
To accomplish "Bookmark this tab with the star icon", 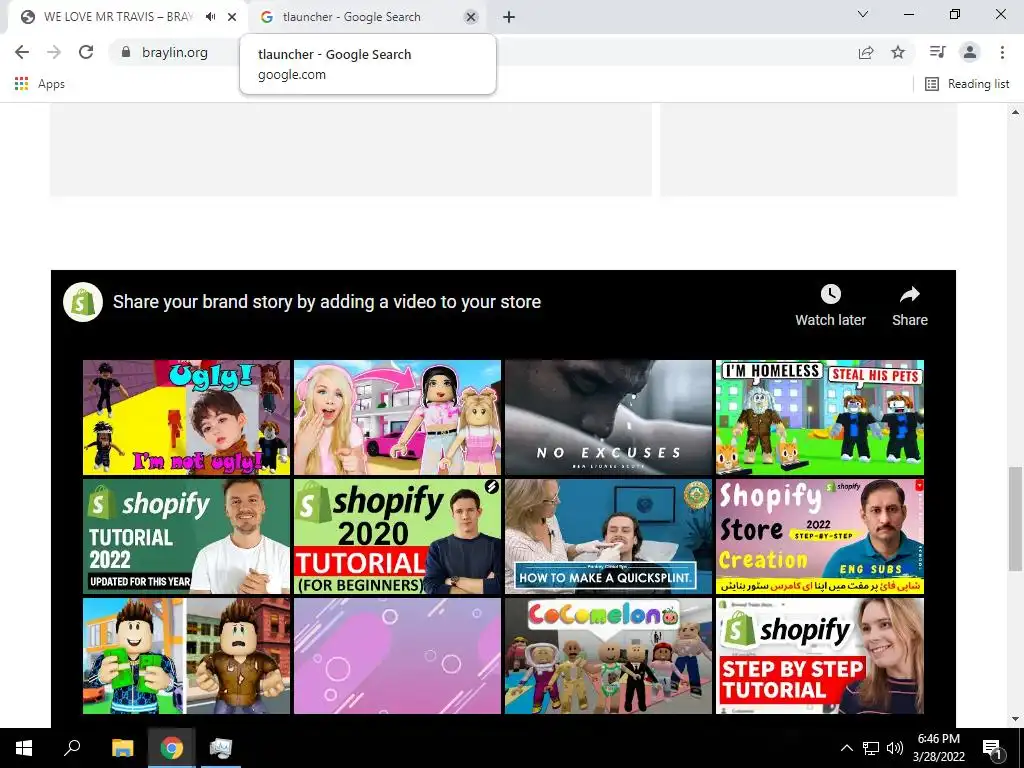I will point(898,52).
